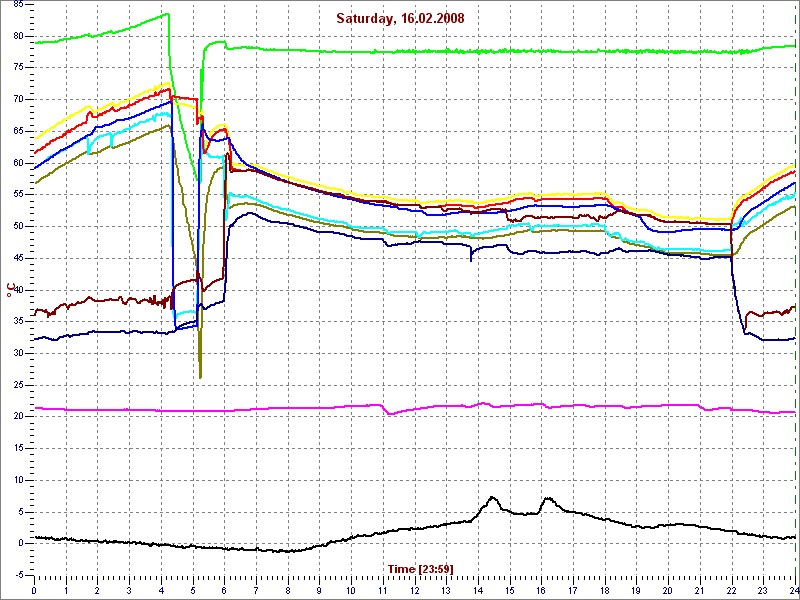
Task: Click the time axis hour label "19"
Action: [637, 589]
